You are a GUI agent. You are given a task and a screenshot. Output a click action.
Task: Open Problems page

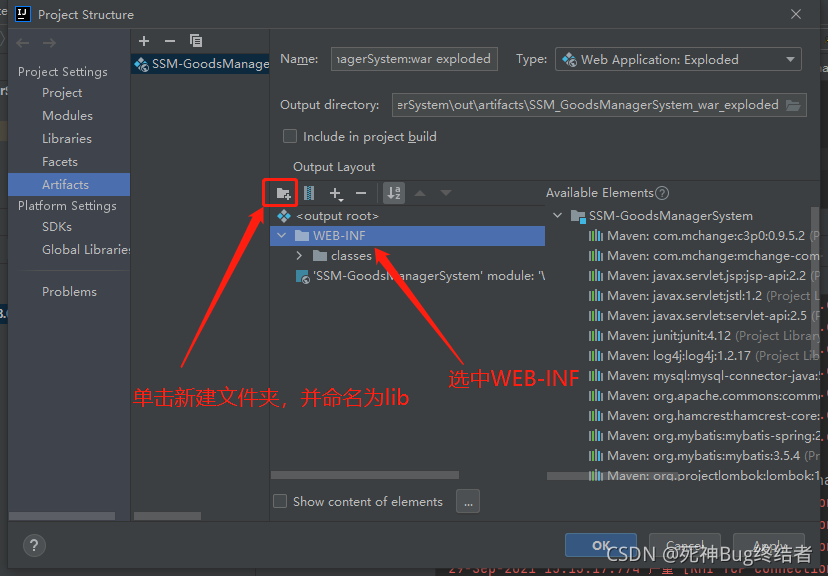[x=69, y=292]
